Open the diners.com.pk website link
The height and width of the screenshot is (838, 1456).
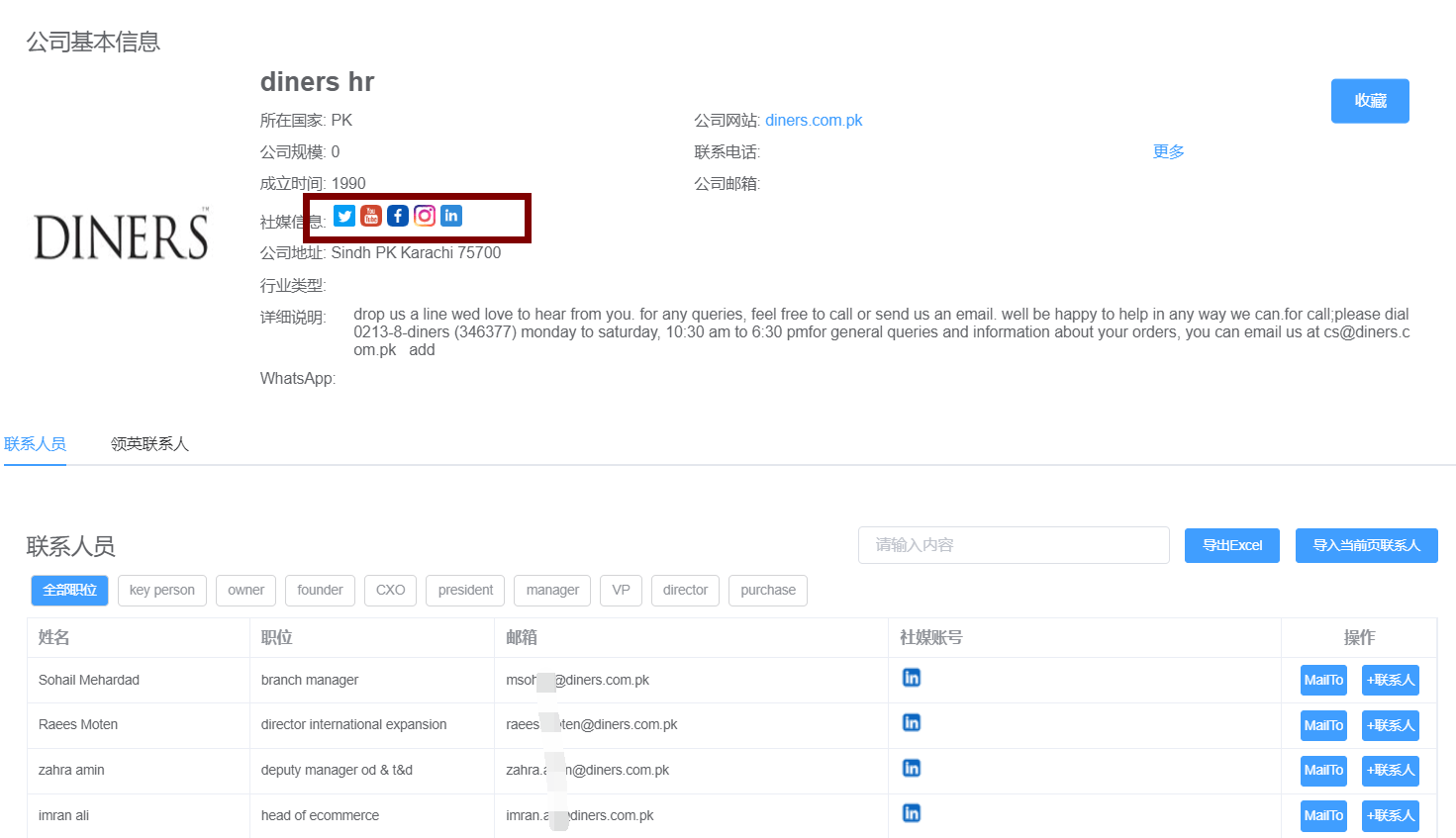click(814, 120)
